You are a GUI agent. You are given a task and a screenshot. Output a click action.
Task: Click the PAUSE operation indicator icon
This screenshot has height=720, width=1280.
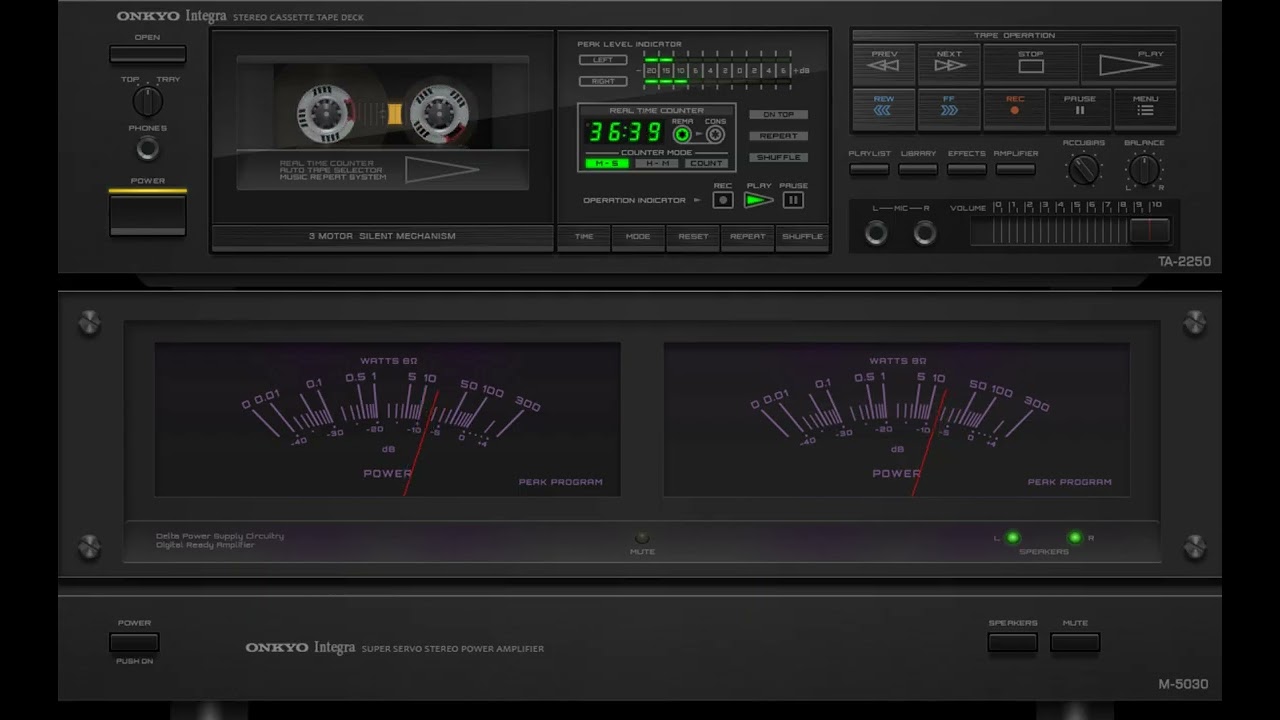tap(793, 200)
